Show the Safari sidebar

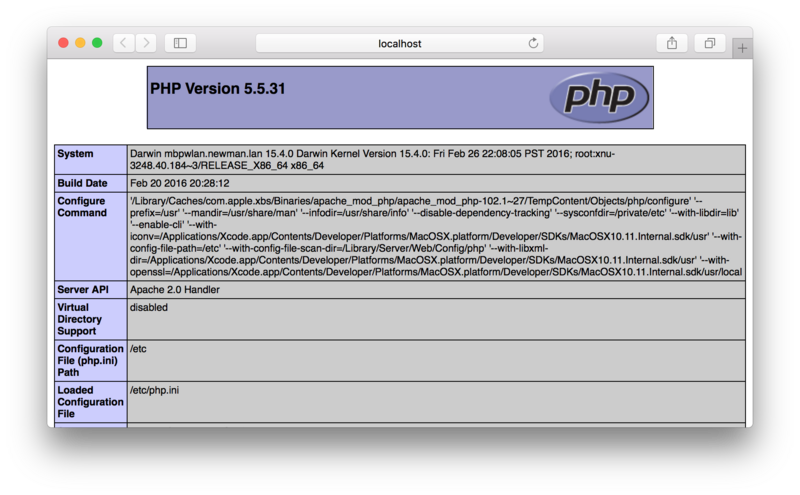[x=180, y=43]
